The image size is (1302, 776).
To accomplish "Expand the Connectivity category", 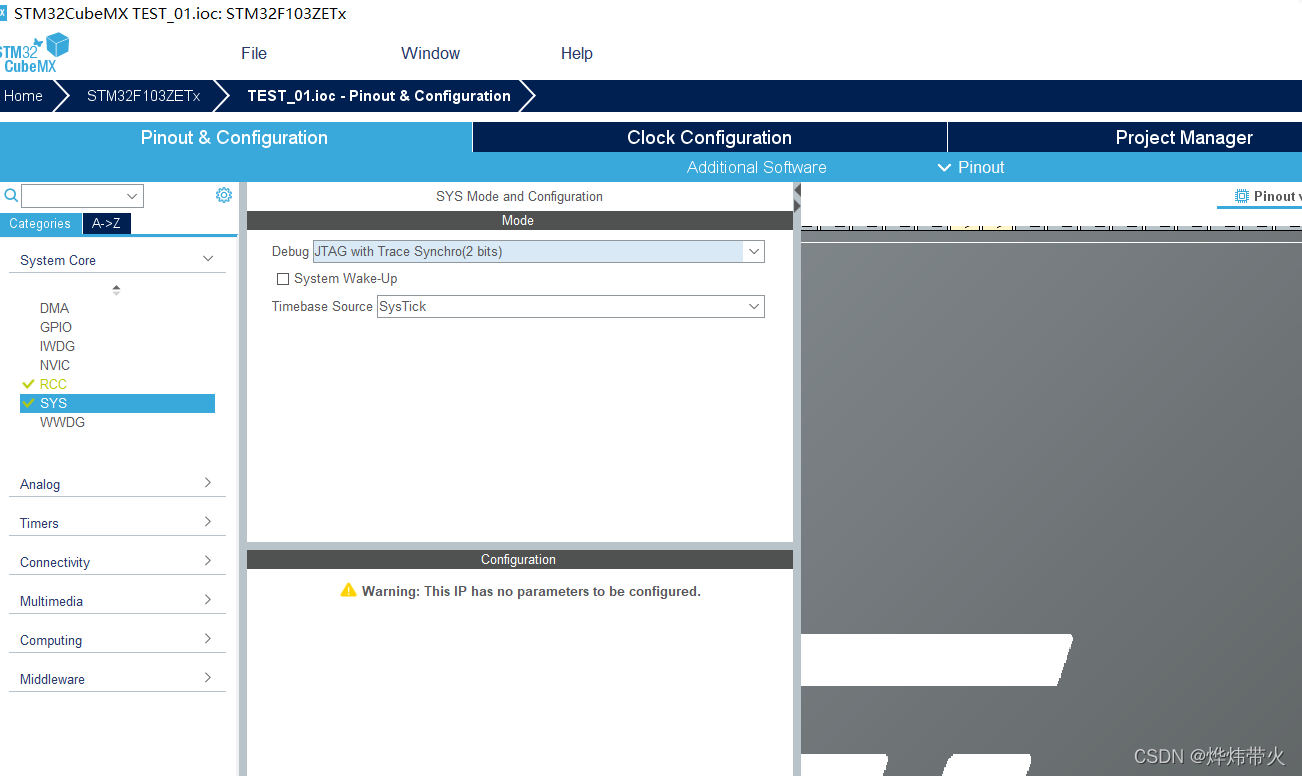I will coord(208,561).
